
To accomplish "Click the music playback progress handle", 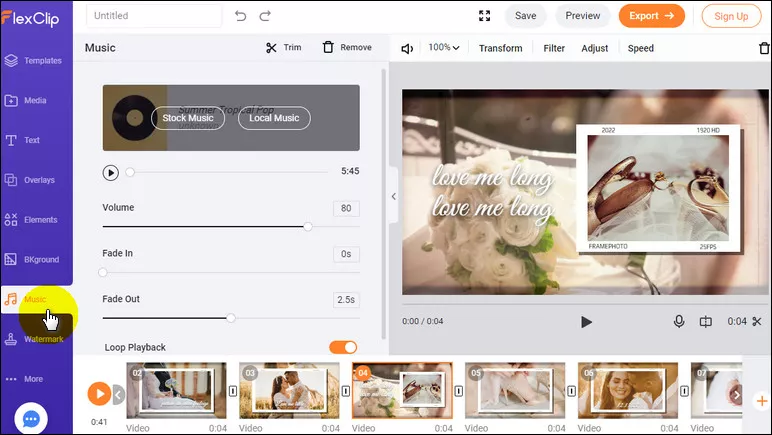I will coord(130,172).
